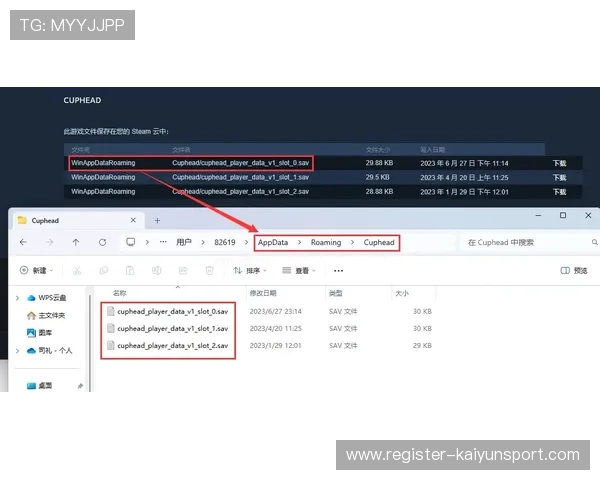Go up one folder level
The image size is (600, 480).
[76, 242]
